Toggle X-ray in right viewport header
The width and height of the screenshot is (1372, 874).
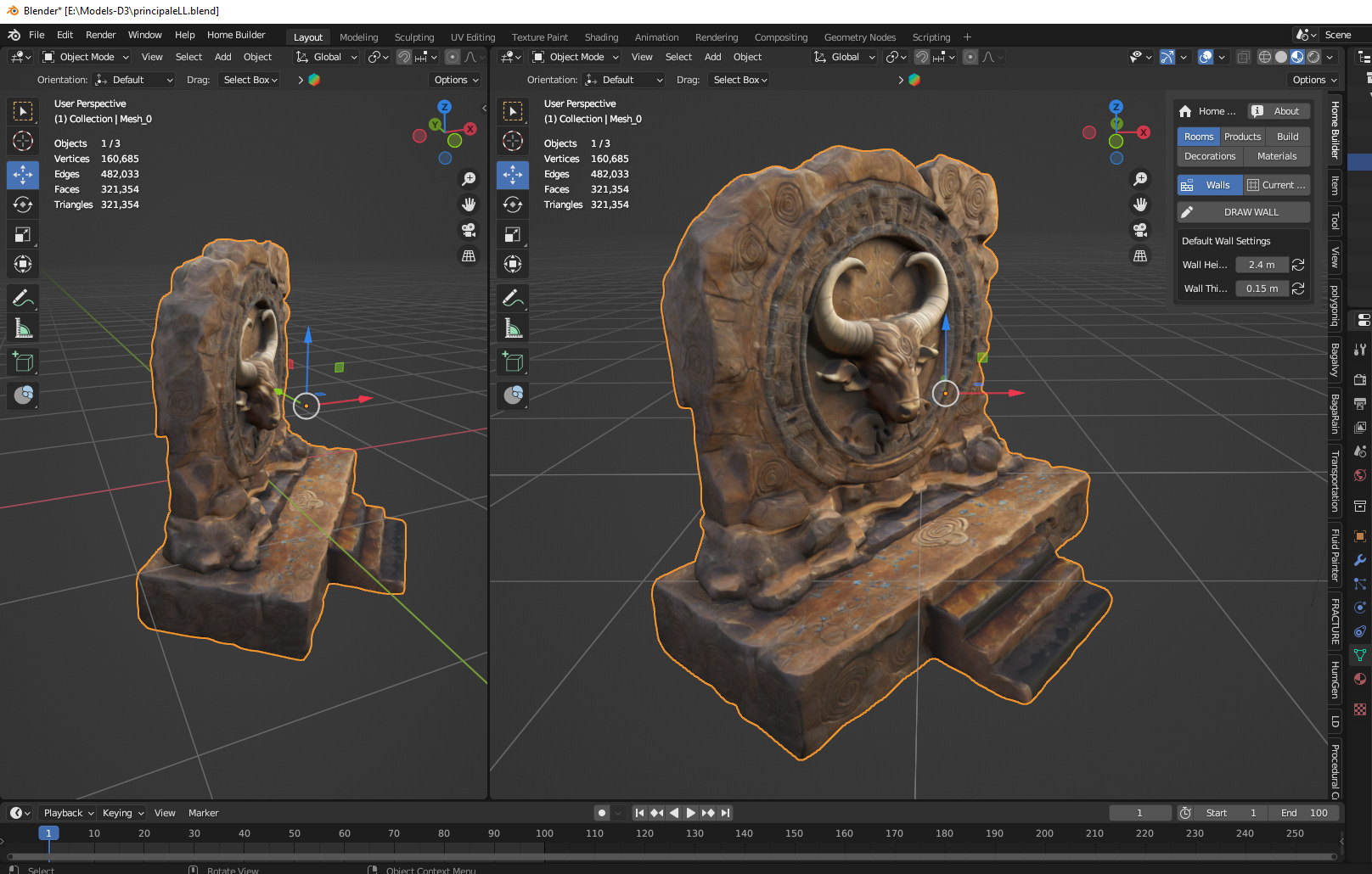(x=1243, y=57)
